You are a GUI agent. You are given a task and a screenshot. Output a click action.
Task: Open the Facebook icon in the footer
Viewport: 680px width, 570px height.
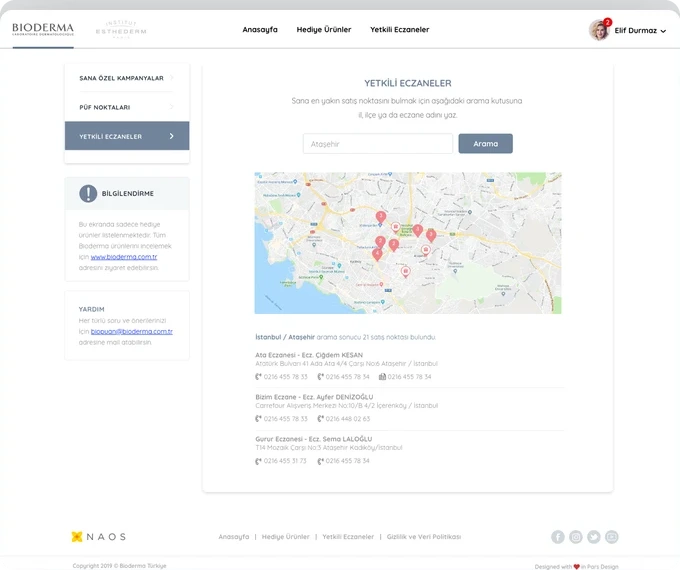coord(558,537)
